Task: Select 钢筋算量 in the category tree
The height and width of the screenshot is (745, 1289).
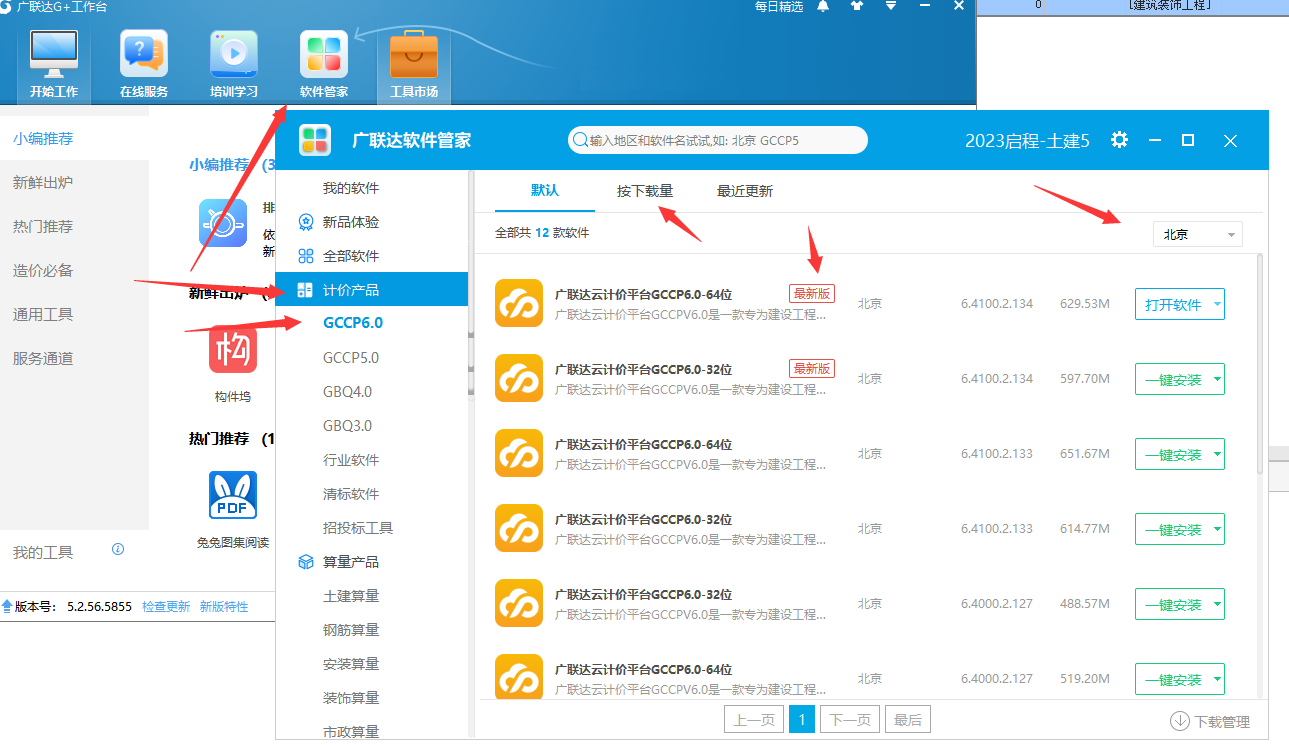Action: pos(351,630)
